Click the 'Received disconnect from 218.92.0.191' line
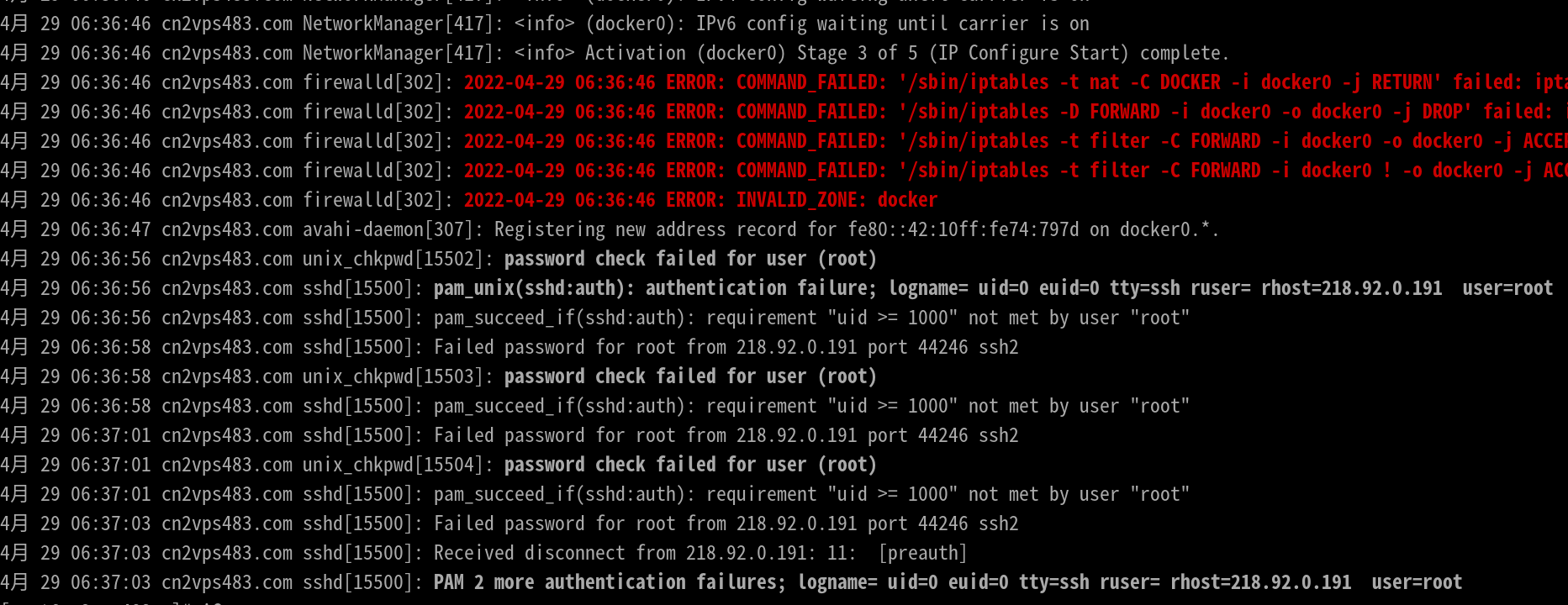Viewport: 1568px width, 605px height. click(483, 553)
